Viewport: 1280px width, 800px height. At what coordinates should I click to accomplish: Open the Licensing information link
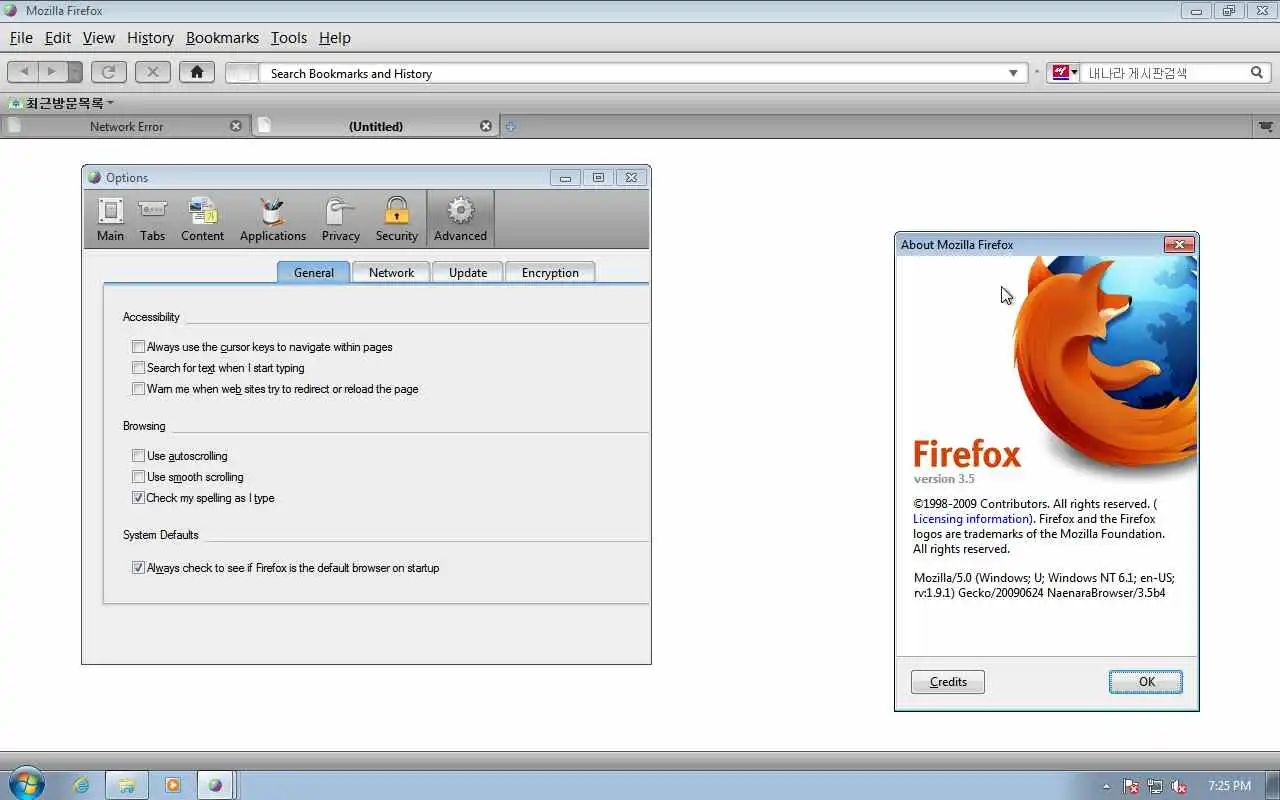[971, 519]
